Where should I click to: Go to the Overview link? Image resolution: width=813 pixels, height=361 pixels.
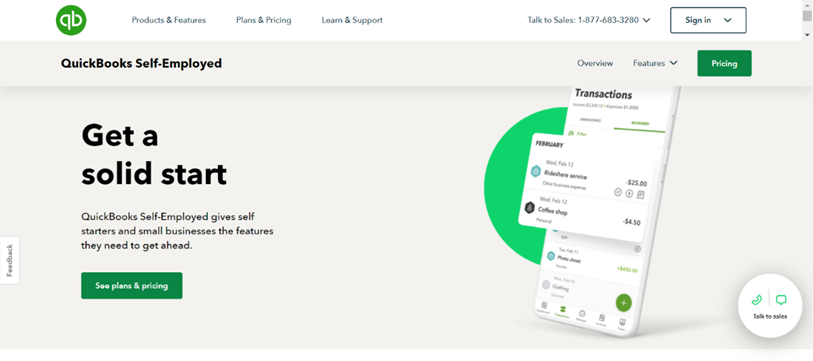(x=595, y=63)
